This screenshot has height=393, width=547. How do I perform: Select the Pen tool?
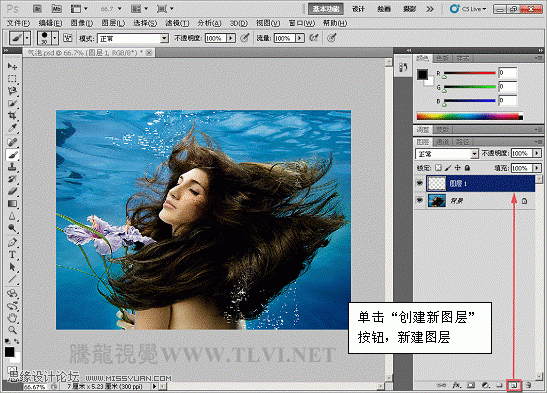point(12,242)
